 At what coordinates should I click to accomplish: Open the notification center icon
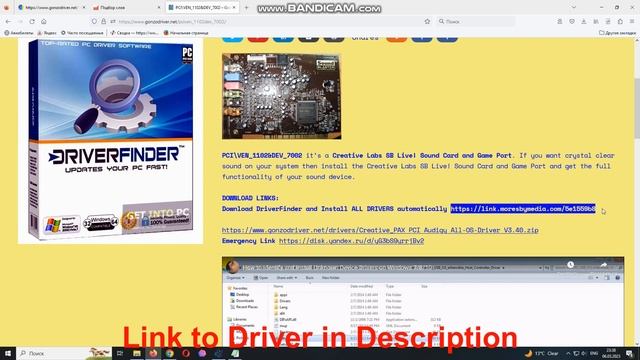click(x=630, y=353)
